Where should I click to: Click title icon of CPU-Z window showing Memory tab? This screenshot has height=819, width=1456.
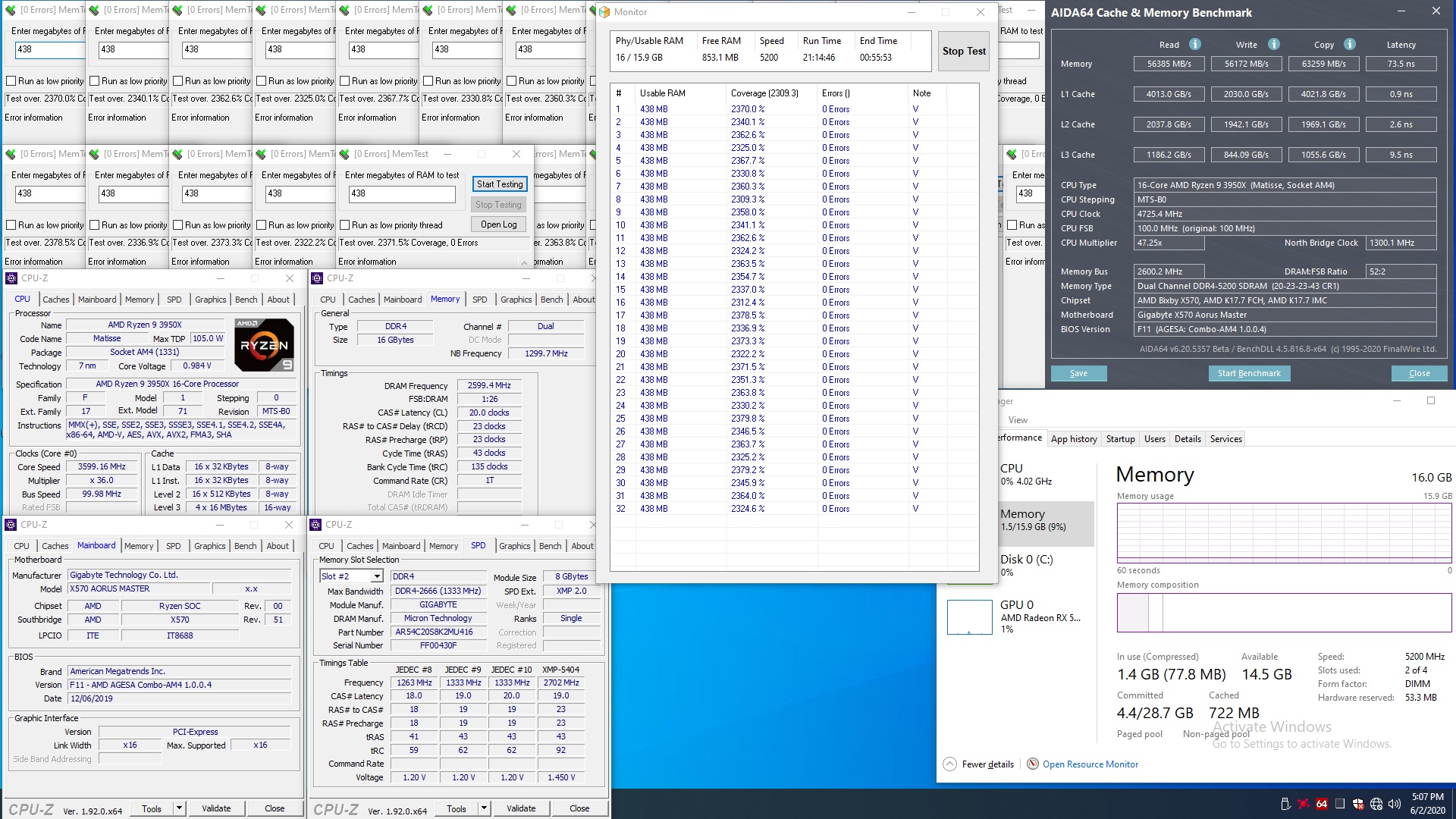click(x=317, y=278)
